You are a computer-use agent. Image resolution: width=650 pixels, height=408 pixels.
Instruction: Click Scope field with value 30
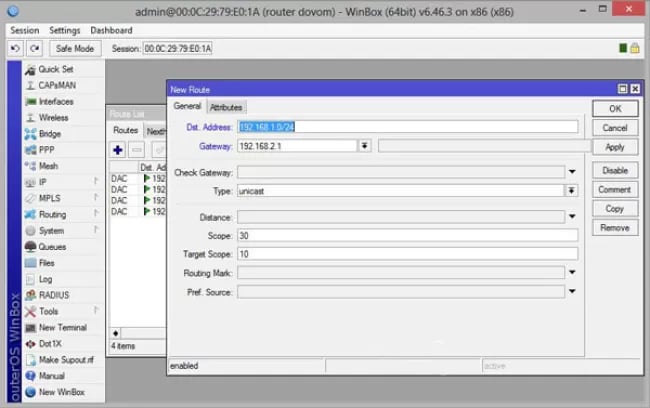point(408,236)
